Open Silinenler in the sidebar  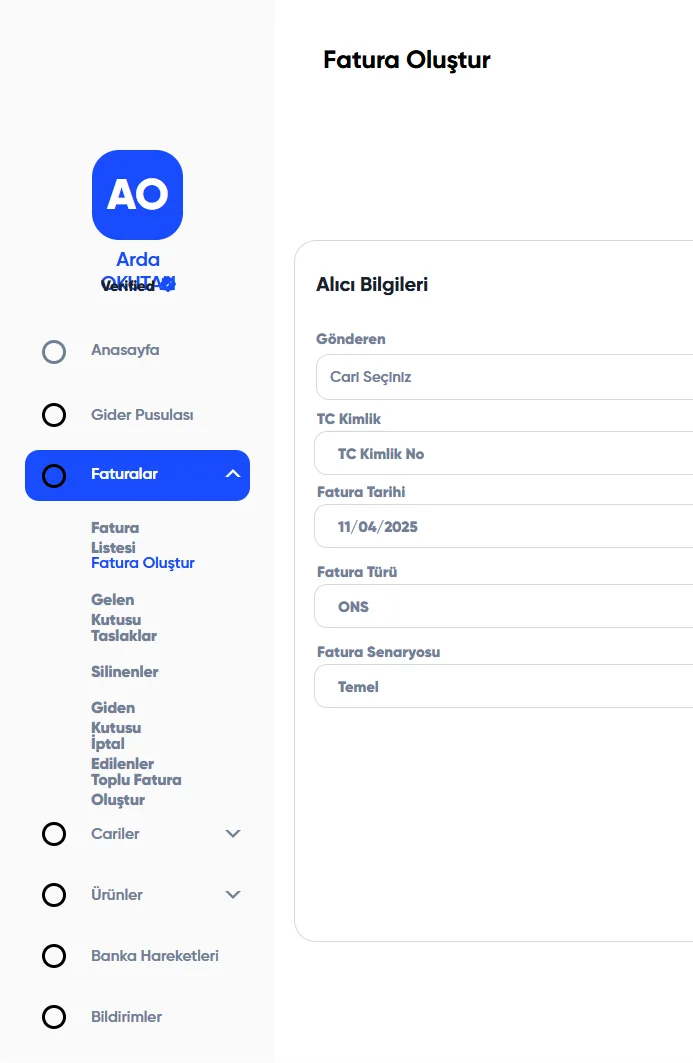125,672
